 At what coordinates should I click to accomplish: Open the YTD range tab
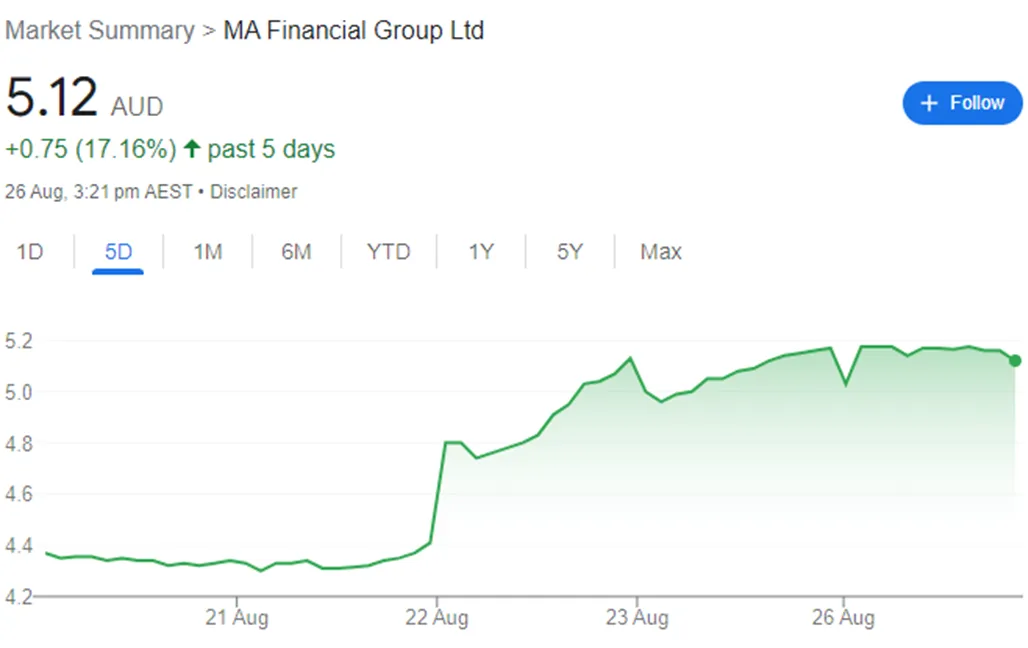(388, 252)
